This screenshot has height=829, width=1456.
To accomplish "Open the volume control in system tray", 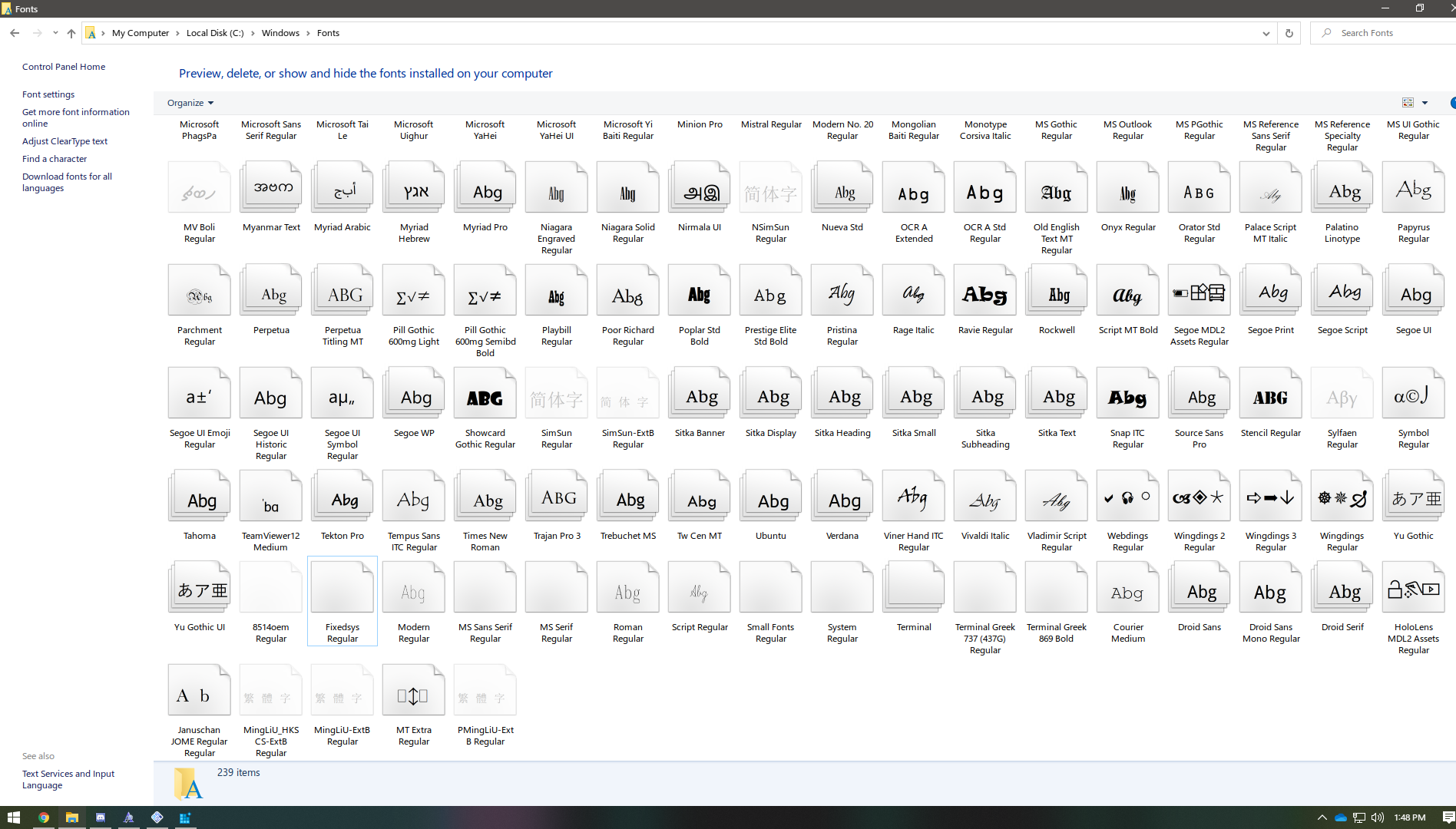I will [1378, 817].
